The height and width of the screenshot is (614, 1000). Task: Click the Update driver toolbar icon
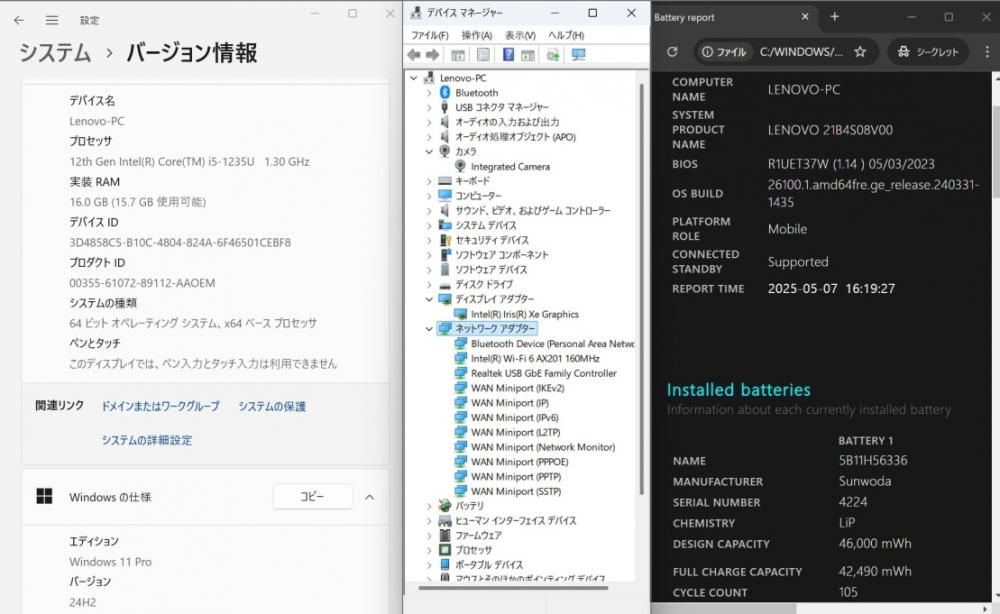pos(553,55)
